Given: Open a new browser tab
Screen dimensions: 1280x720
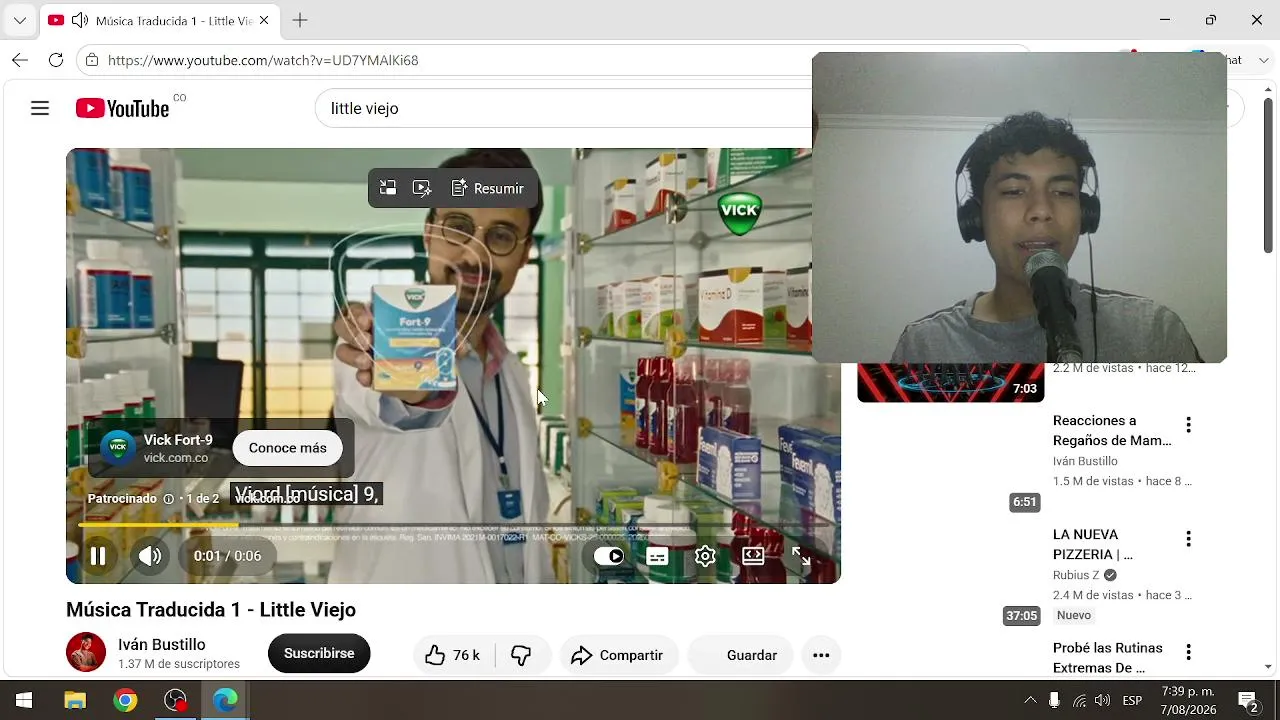Looking at the screenshot, I should (300, 20).
